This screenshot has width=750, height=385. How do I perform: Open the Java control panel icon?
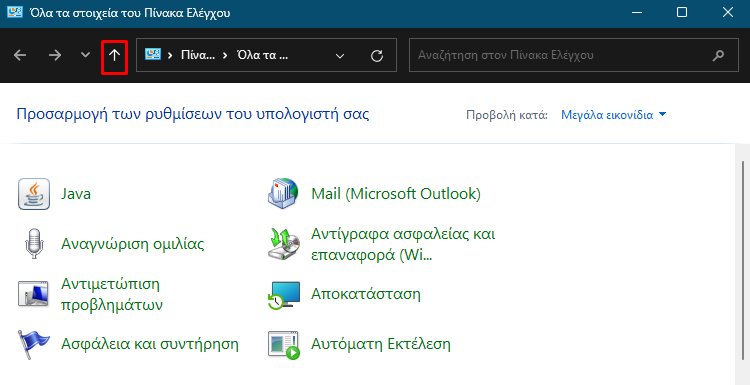[34, 194]
